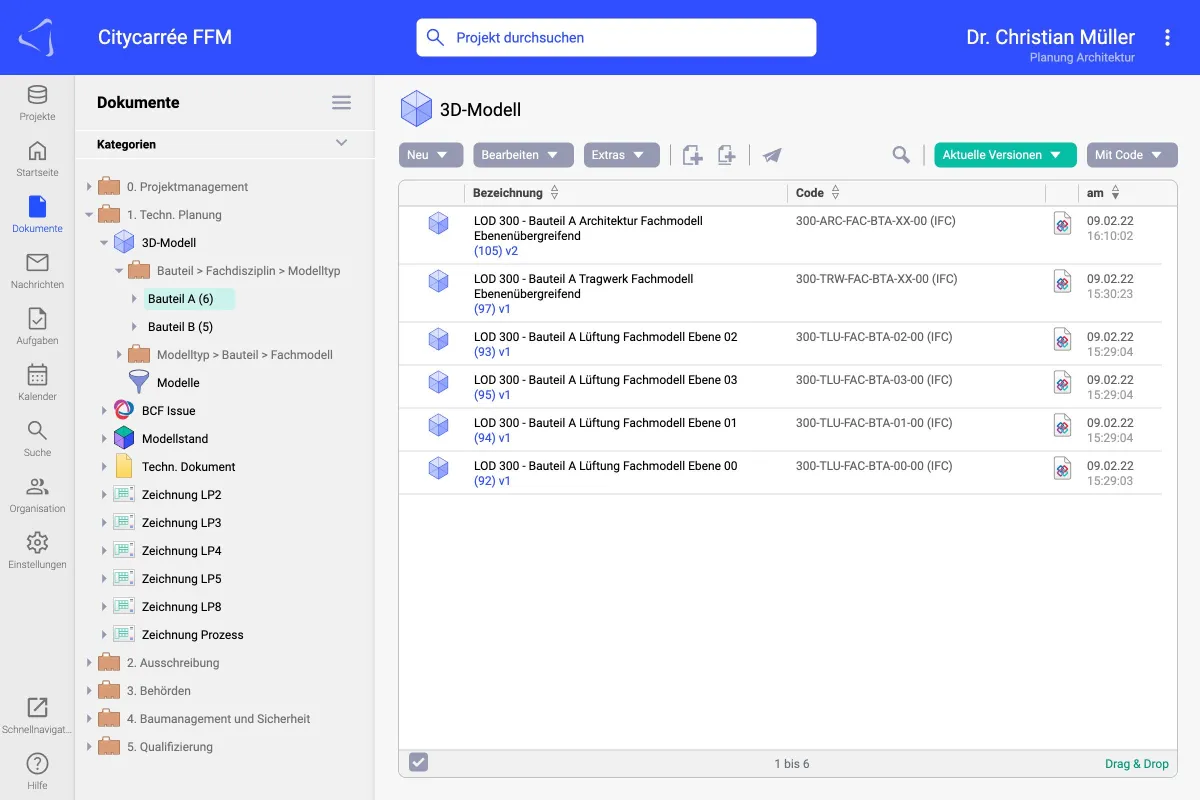The width and height of the screenshot is (1200, 800).
Task: Open the Mit Code dropdown
Action: [x=1131, y=155]
